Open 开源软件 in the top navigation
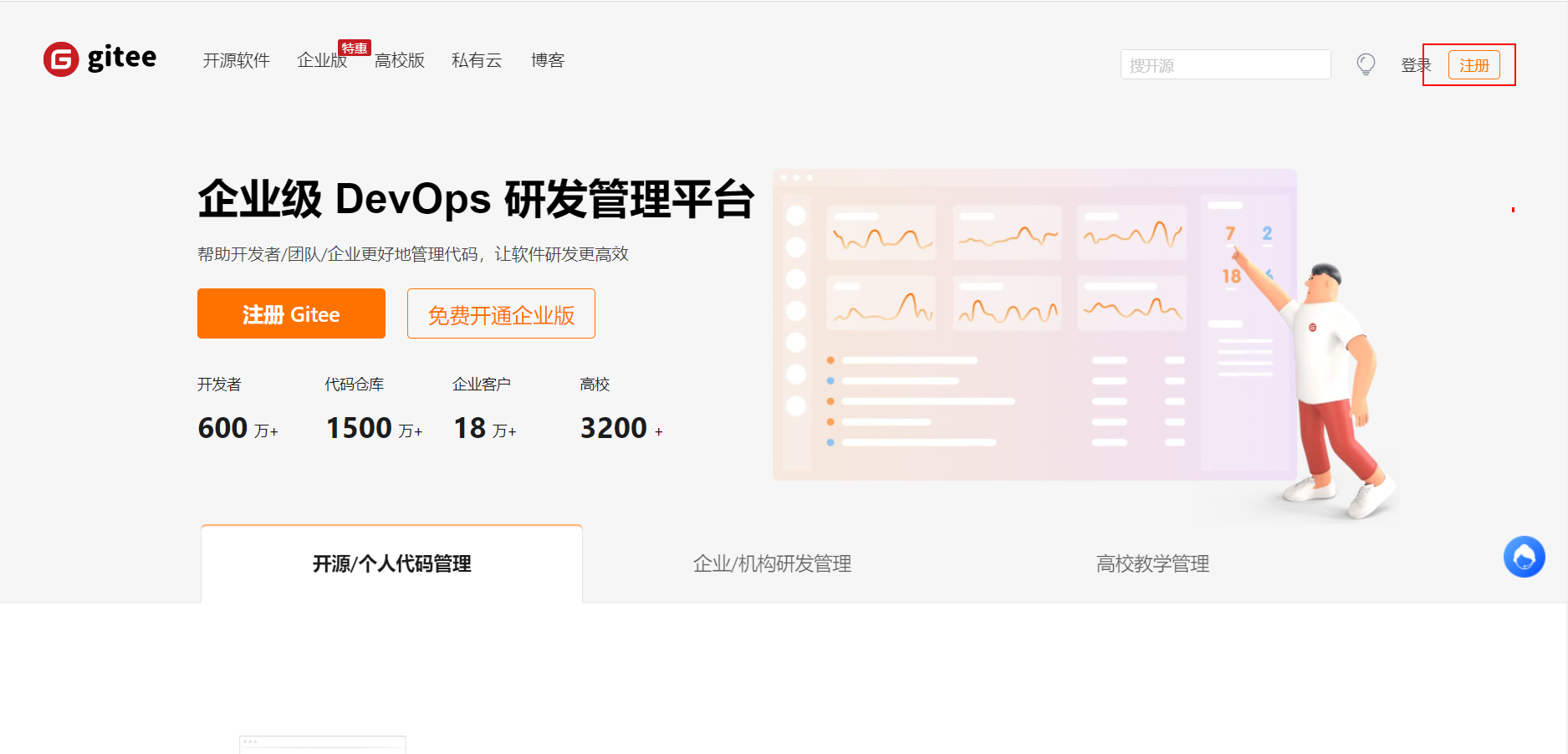The width and height of the screenshot is (1568, 754). [236, 60]
